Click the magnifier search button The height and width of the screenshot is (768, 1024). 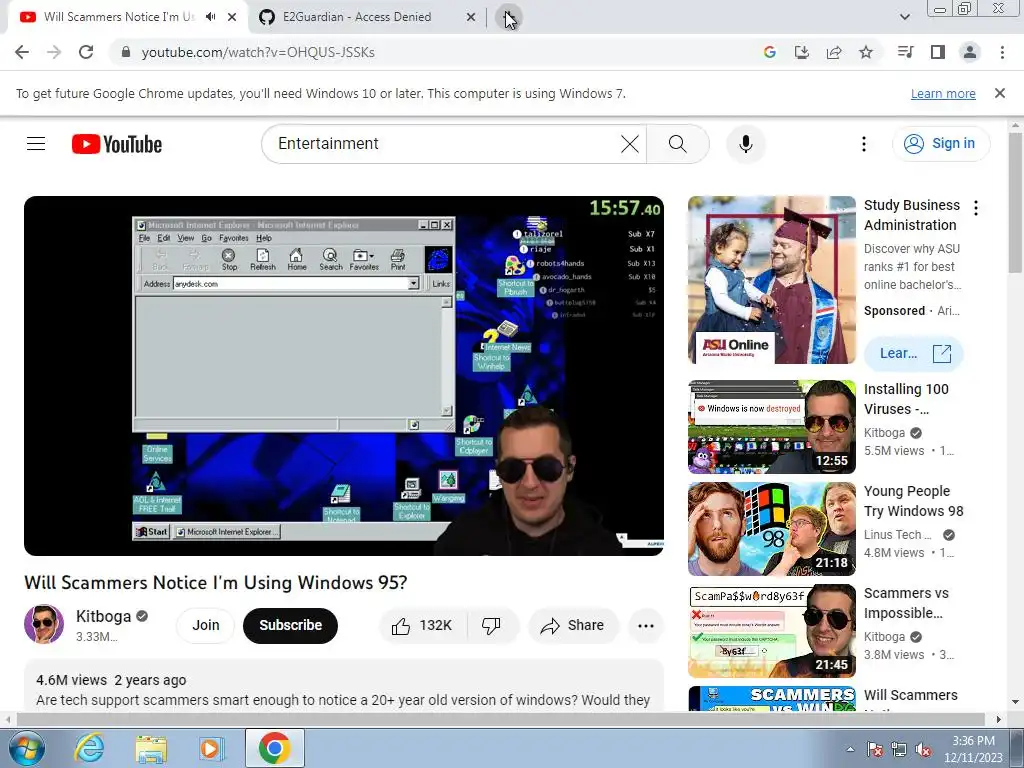pyautogui.click(x=678, y=144)
